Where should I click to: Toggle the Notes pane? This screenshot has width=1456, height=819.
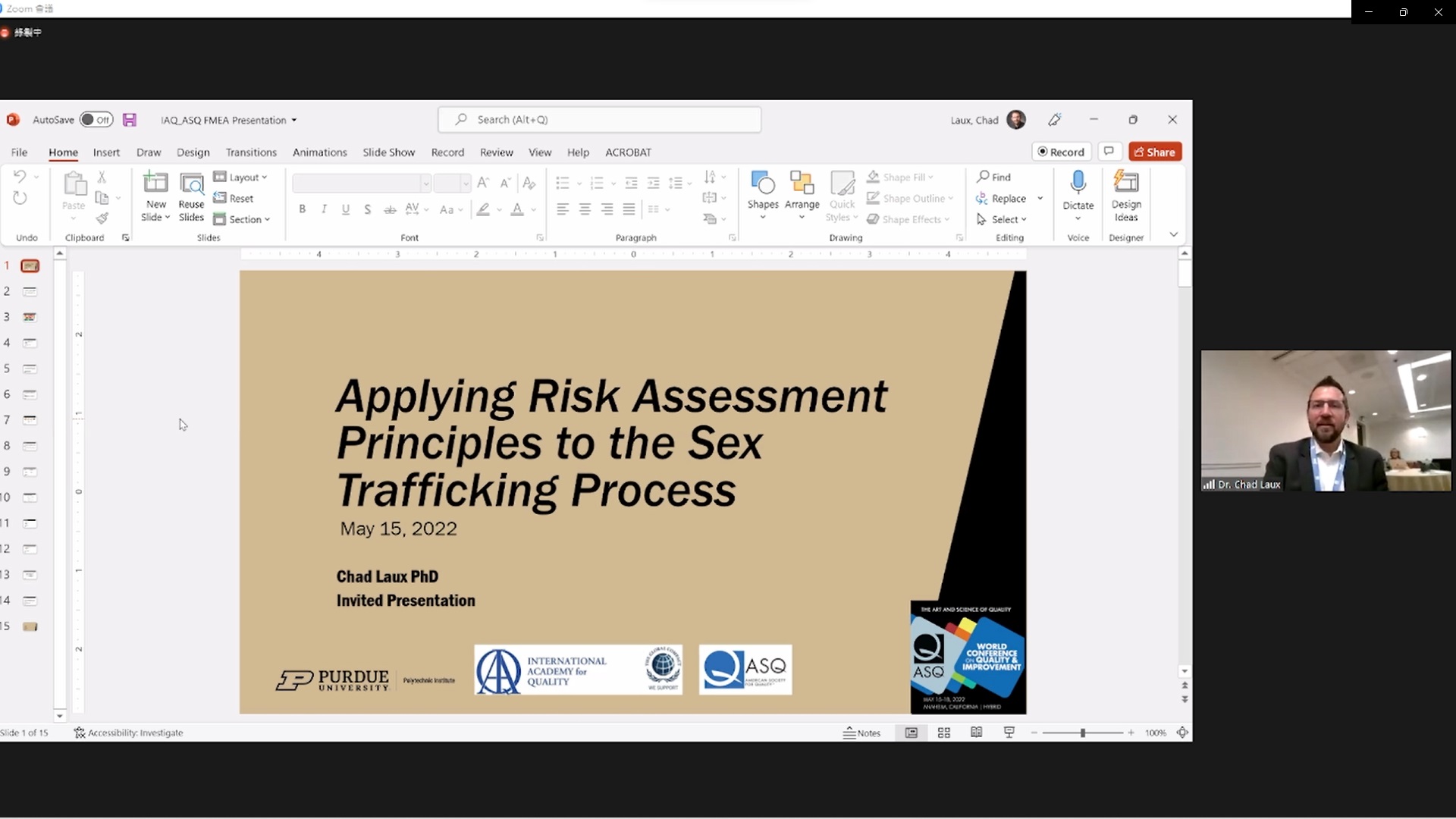click(x=861, y=733)
